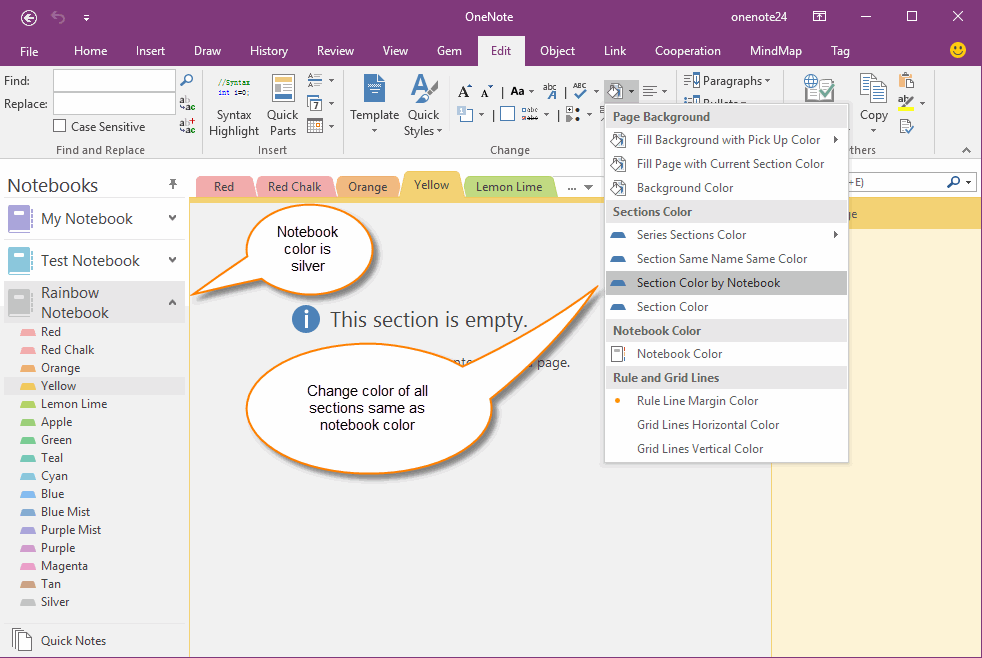Click the Replace All icon with red plus

tap(187, 126)
